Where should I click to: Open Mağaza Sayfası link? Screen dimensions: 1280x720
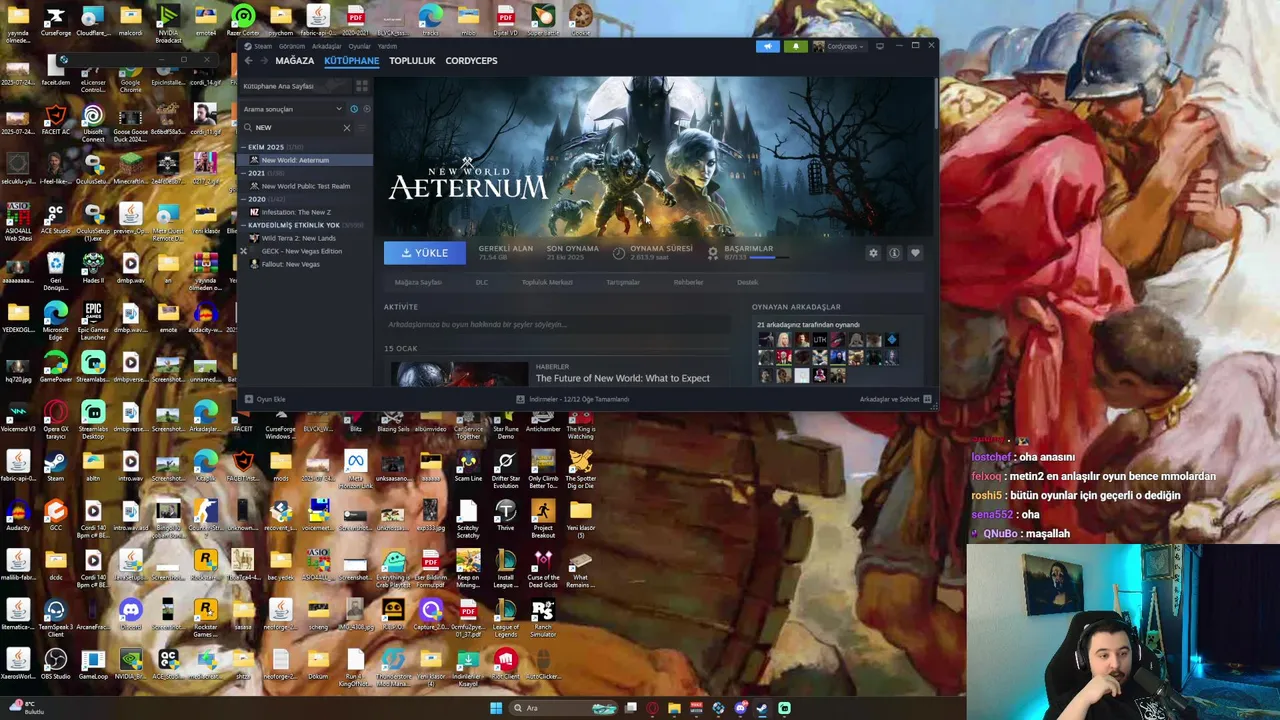[418, 282]
